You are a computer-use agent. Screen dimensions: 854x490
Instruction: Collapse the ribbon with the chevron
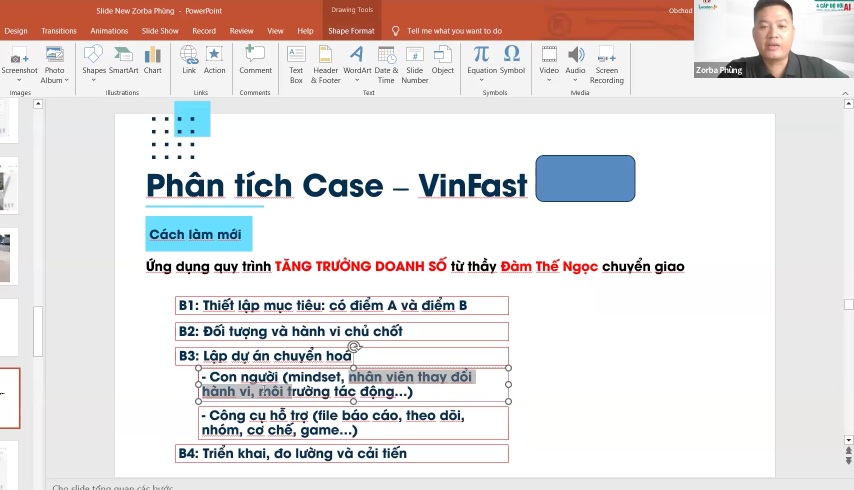pyautogui.click(x=845, y=93)
